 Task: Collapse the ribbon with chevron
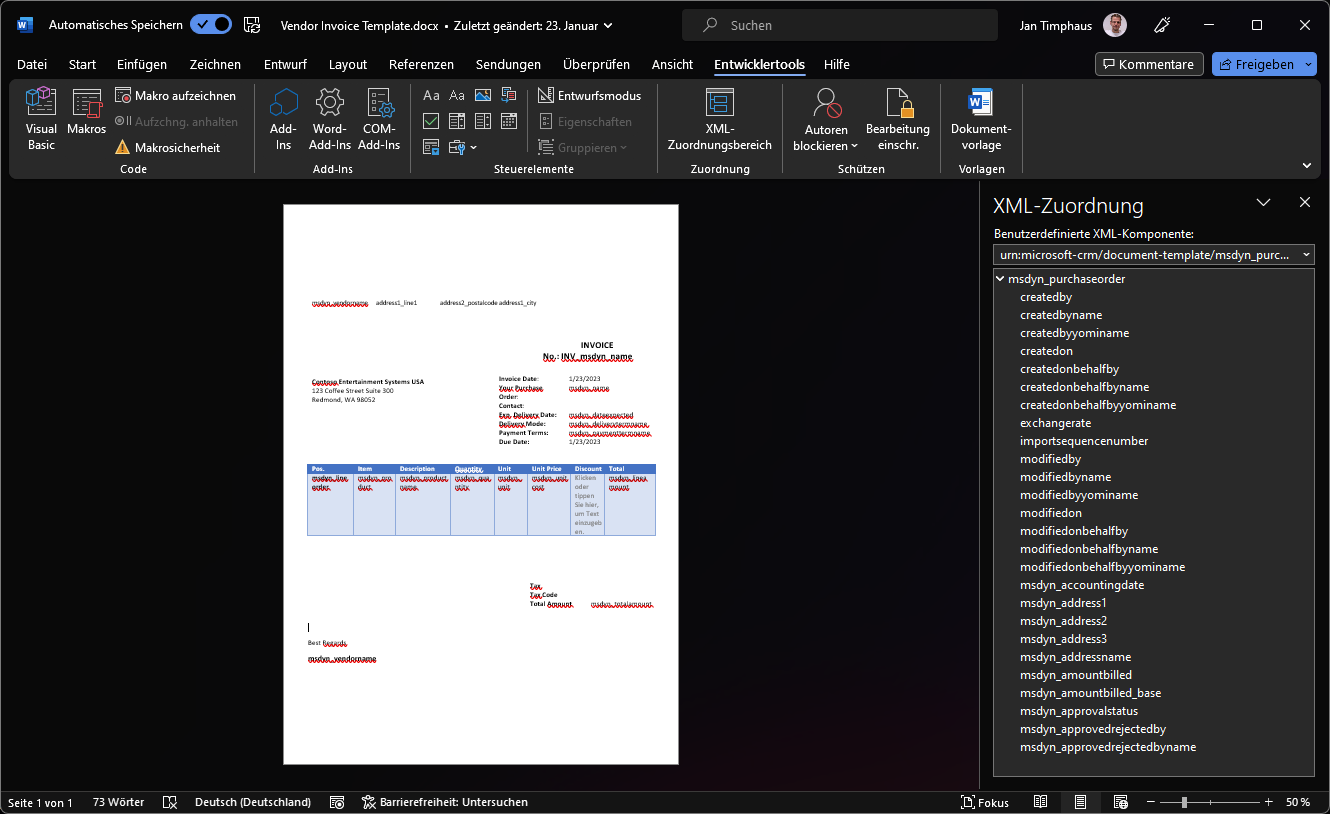[x=1306, y=166]
